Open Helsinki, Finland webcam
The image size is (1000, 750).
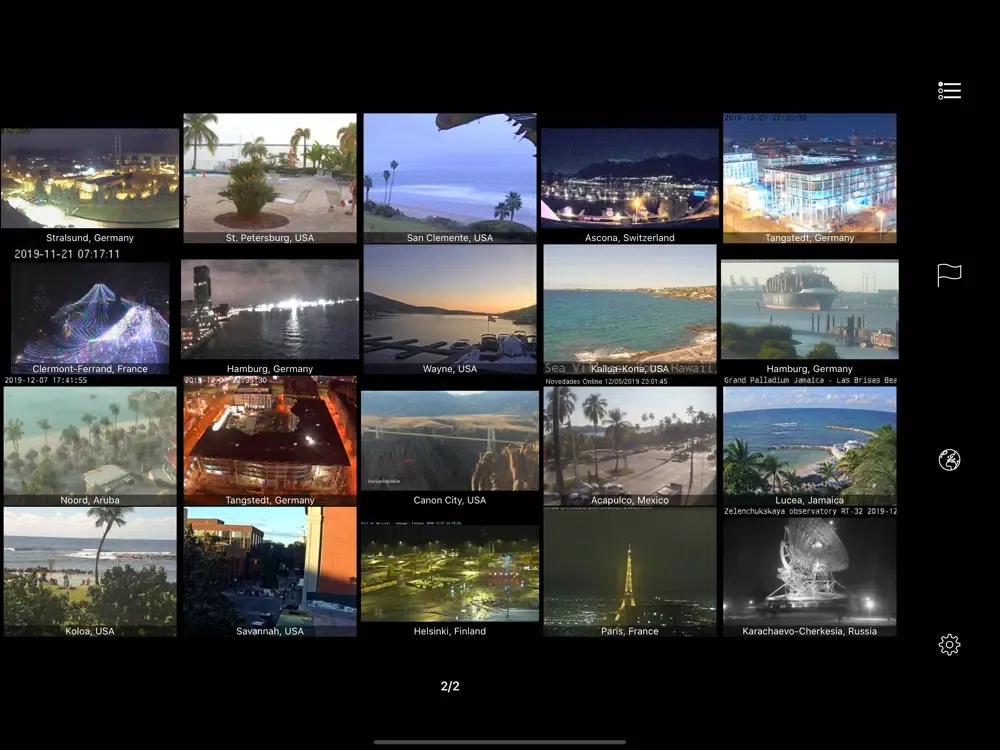450,572
